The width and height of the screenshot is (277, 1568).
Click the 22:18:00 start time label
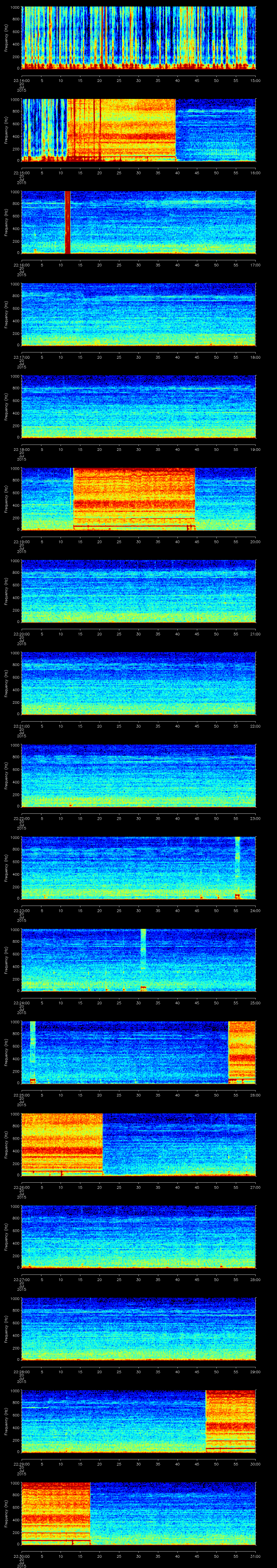click(x=21, y=449)
